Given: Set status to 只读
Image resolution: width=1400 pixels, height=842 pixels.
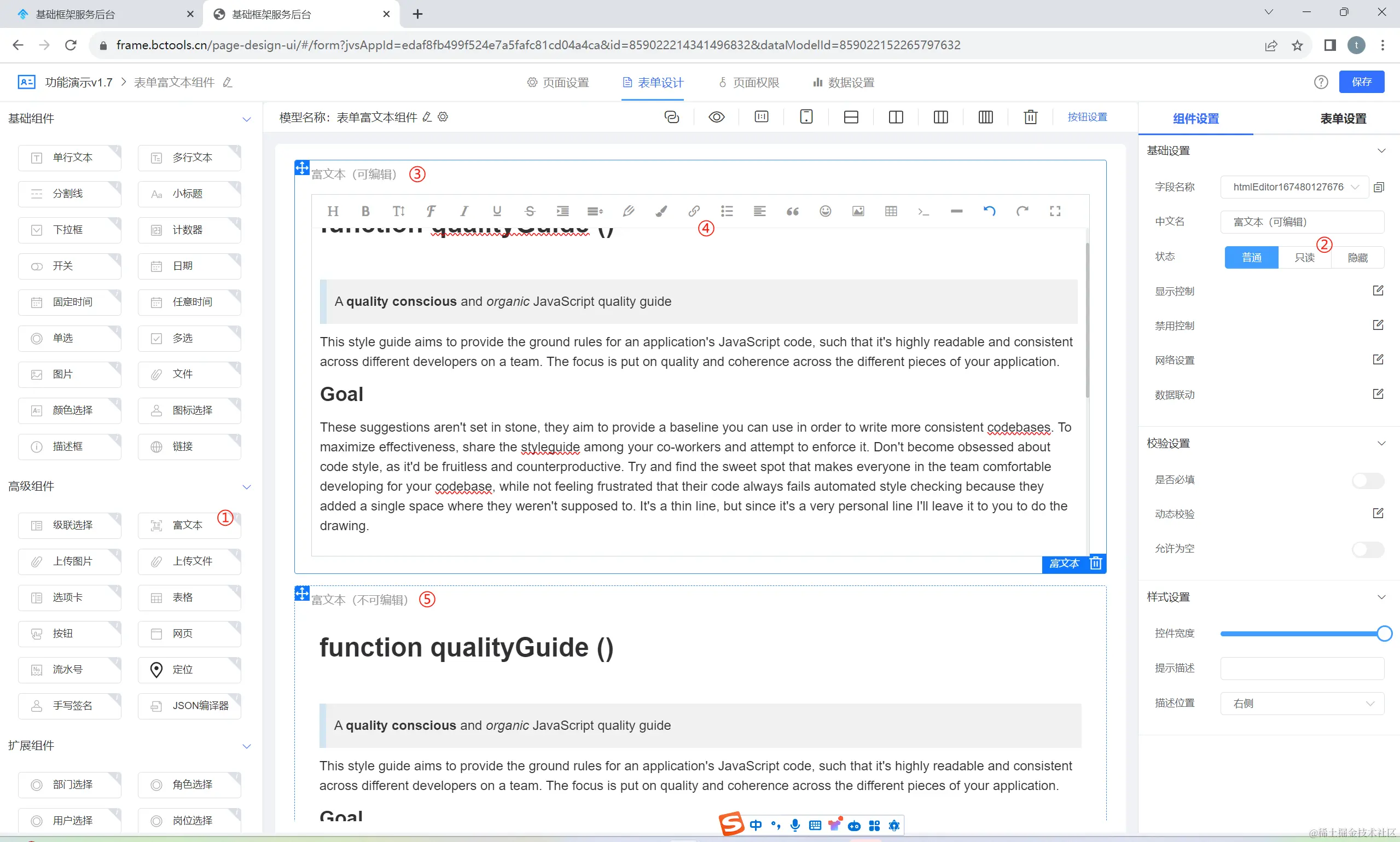Looking at the screenshot, I should click(x=1304, y=258).
